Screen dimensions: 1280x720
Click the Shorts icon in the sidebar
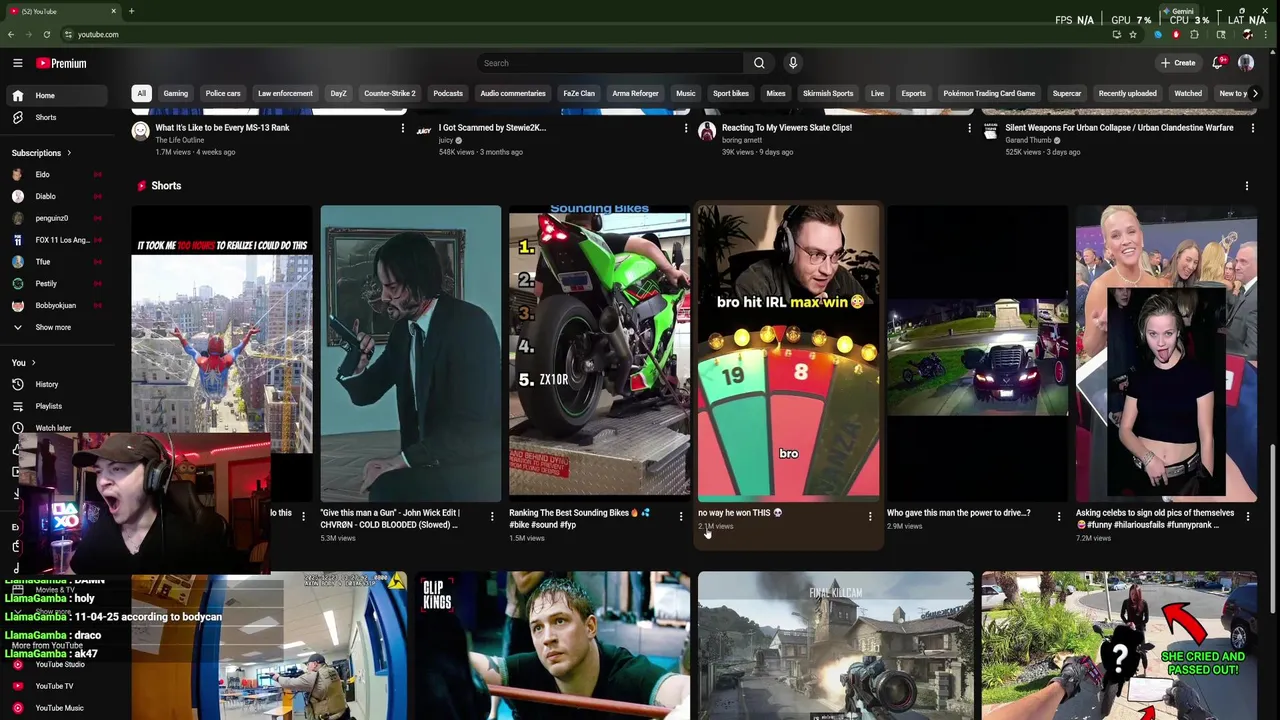click(x=17, y=117)
